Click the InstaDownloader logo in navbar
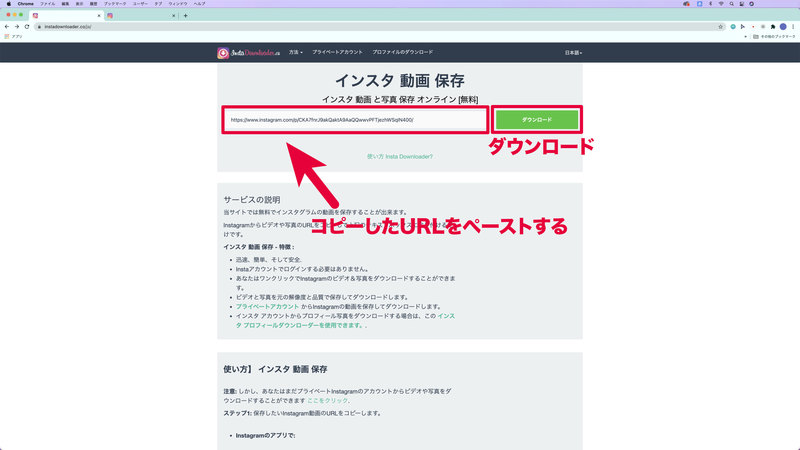The height and width of the screenshot is (450, 800). point(248,53)
